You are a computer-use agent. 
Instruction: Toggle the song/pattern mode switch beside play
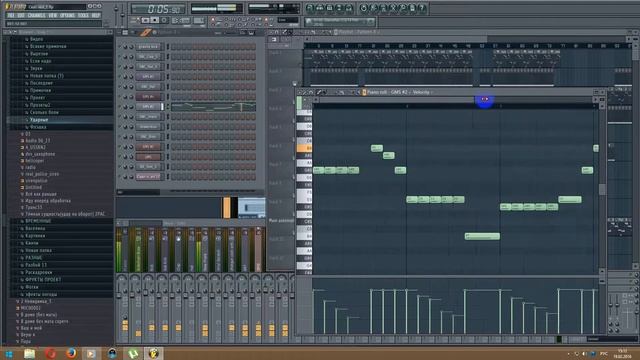(x=136, y=20)
